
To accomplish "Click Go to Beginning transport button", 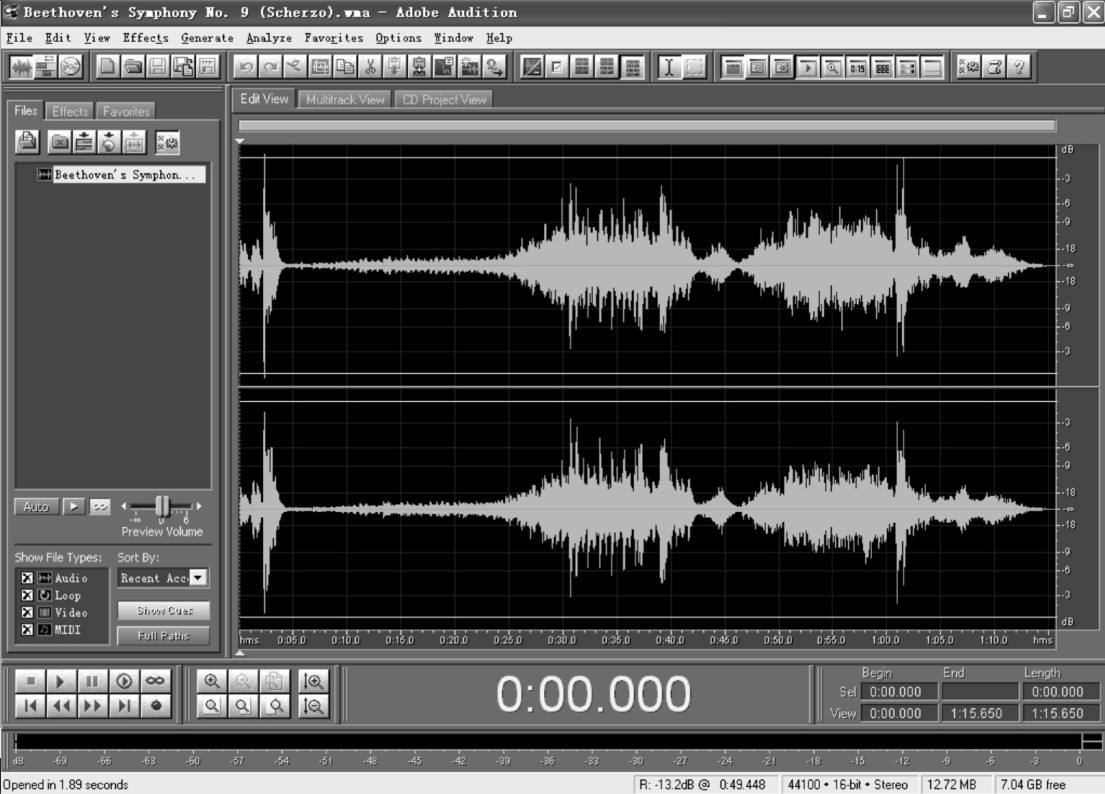I will tap(30, 705).
